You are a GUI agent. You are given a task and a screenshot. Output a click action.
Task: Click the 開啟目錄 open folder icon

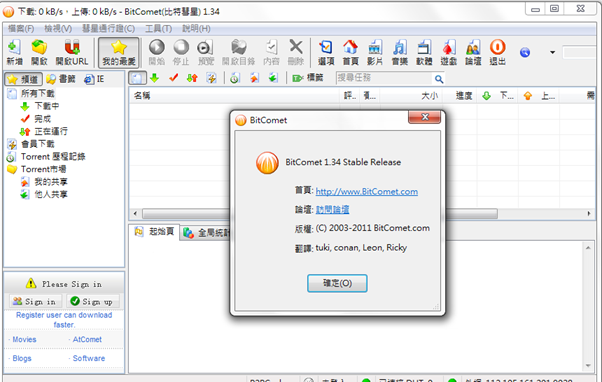coord(238,52)
